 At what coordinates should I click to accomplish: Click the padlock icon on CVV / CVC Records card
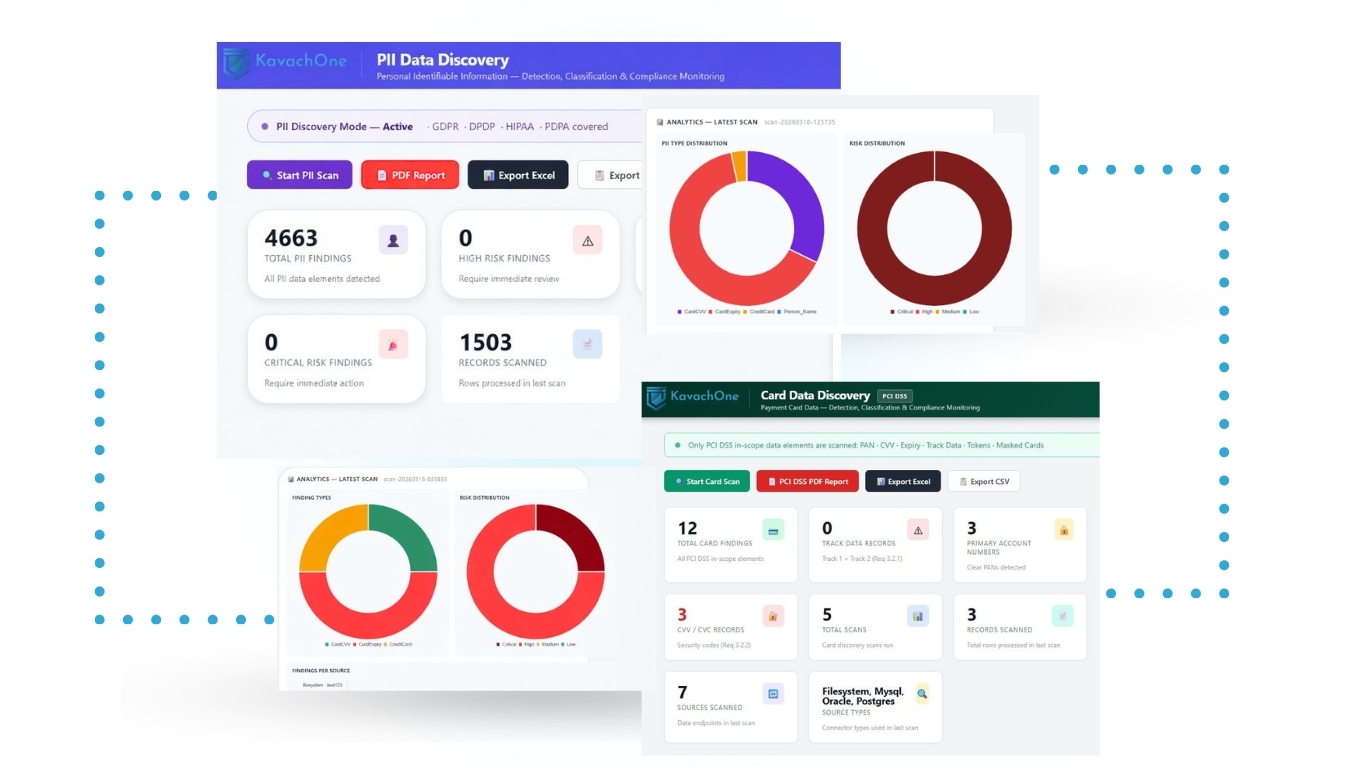tap(773, 616)
